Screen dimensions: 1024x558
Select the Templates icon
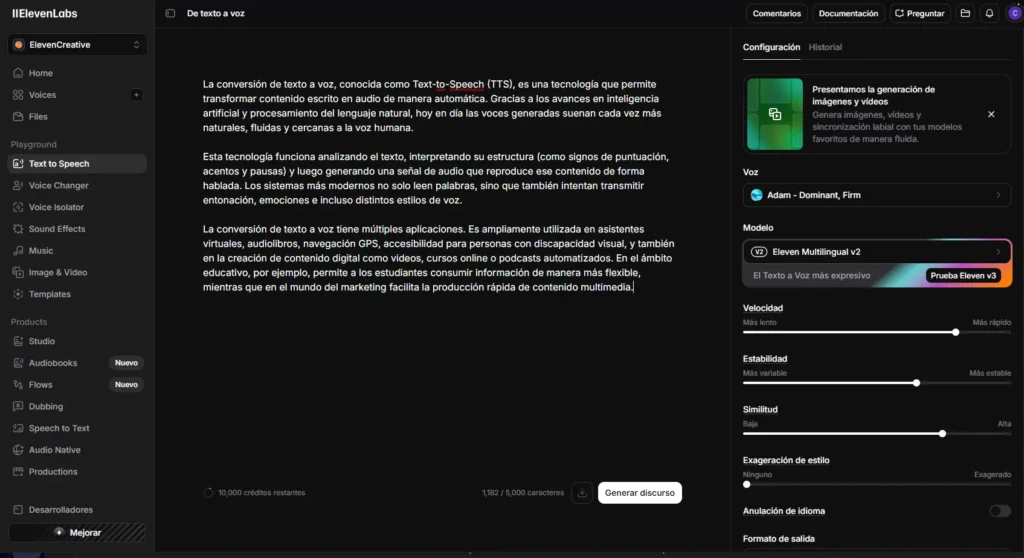18,294
